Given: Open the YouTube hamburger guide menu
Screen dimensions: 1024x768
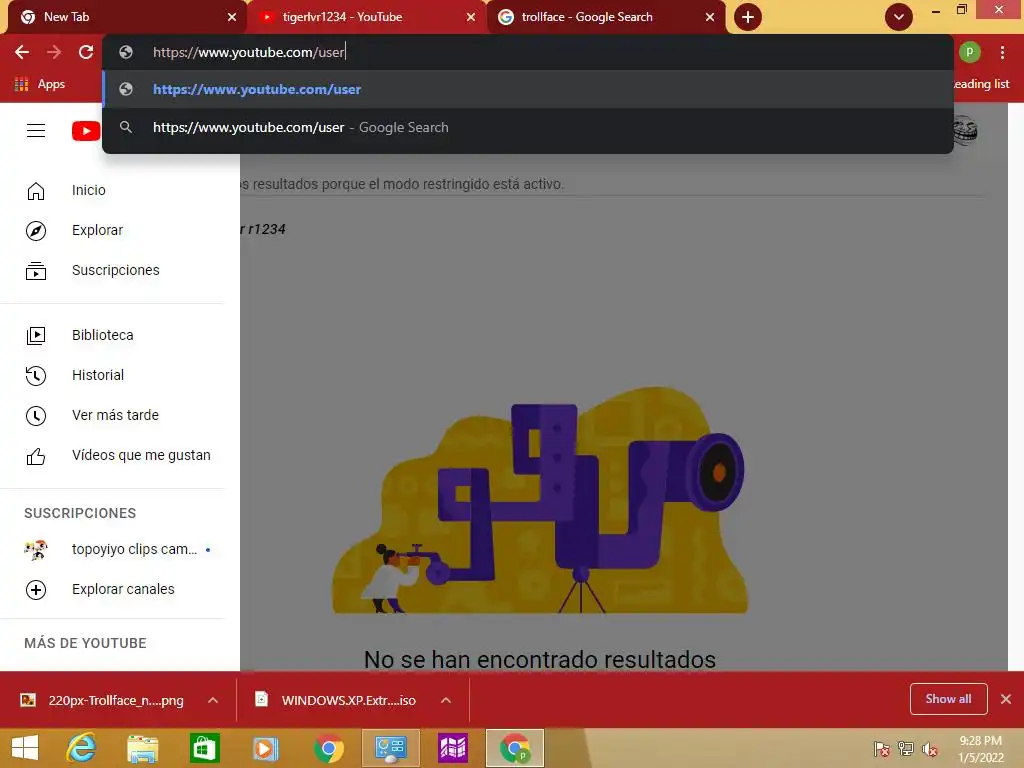Looking at the screenshot, I should [36, 131].
